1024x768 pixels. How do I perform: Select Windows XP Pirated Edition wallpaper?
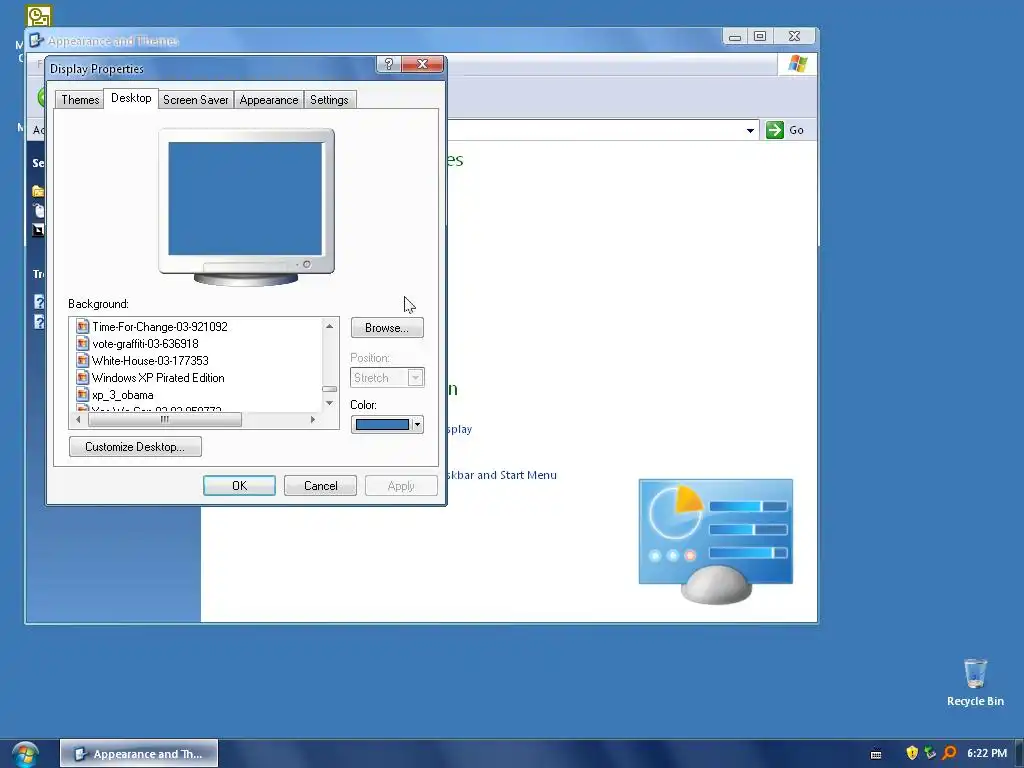158,377
